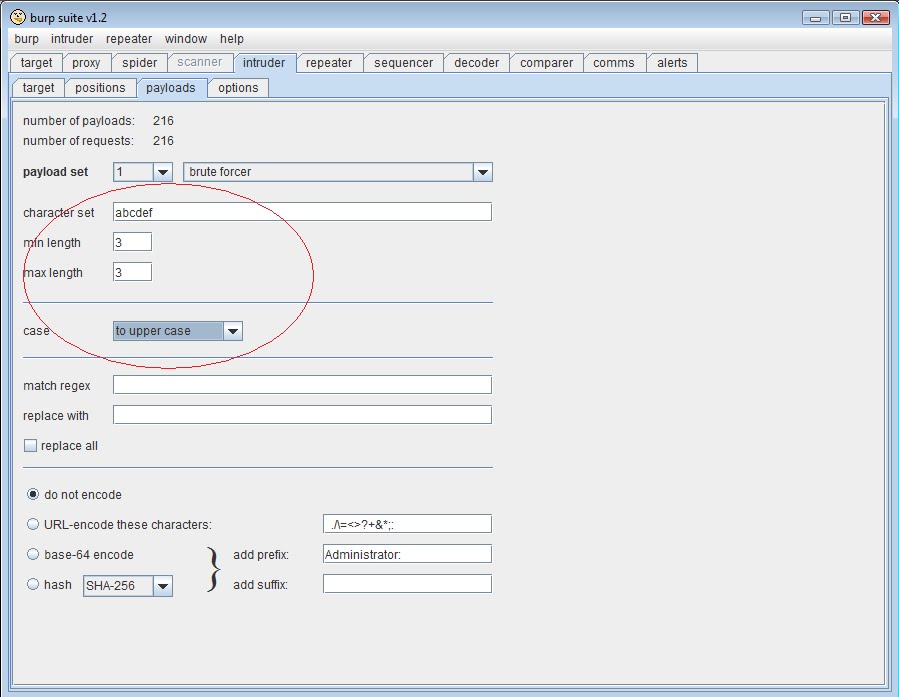This screenshot has width=899, height=697.
Task: Switch to the proxy tab
Action: click(86, 63)
